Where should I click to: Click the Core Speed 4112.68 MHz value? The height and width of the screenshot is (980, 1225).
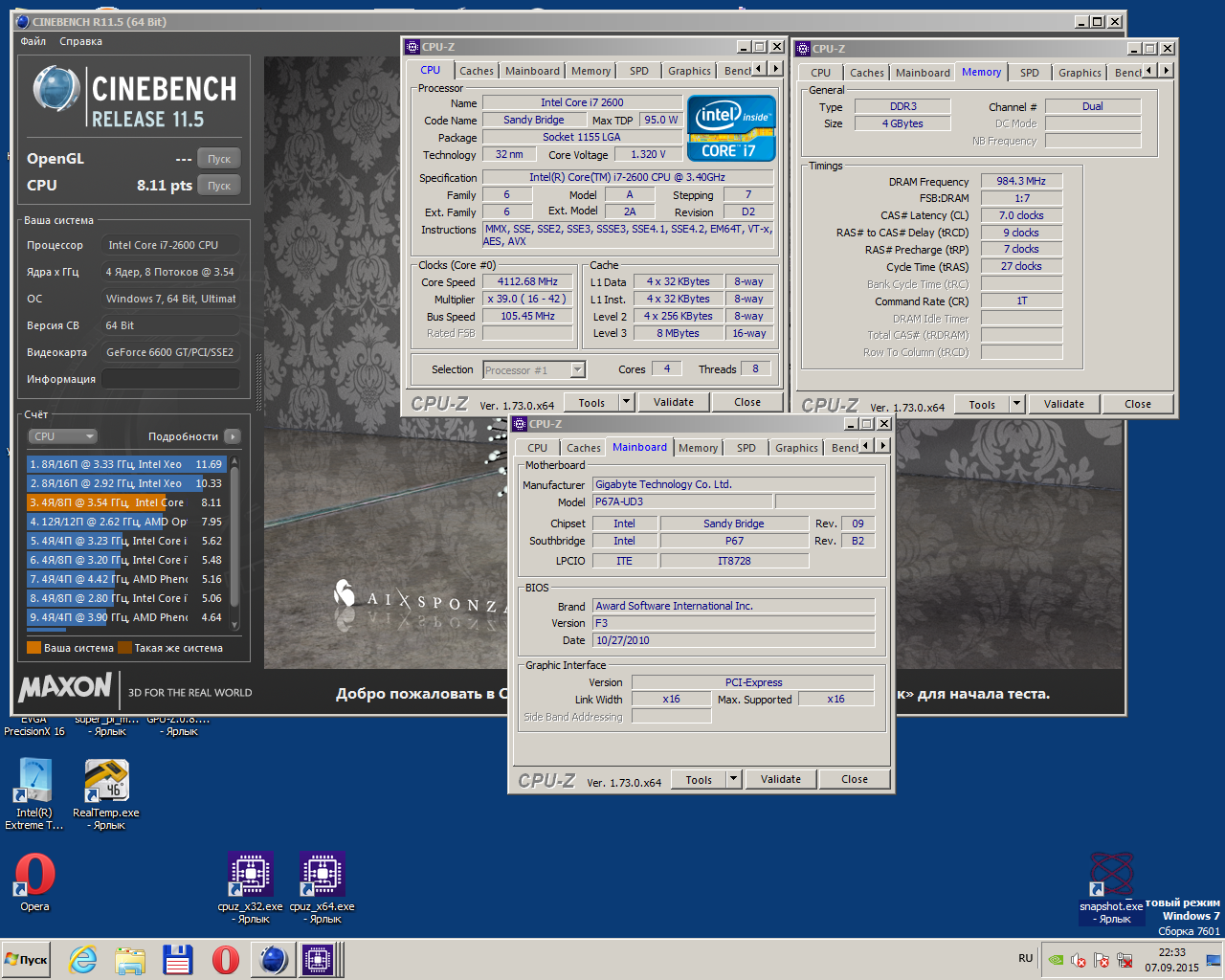coord(527,282)
